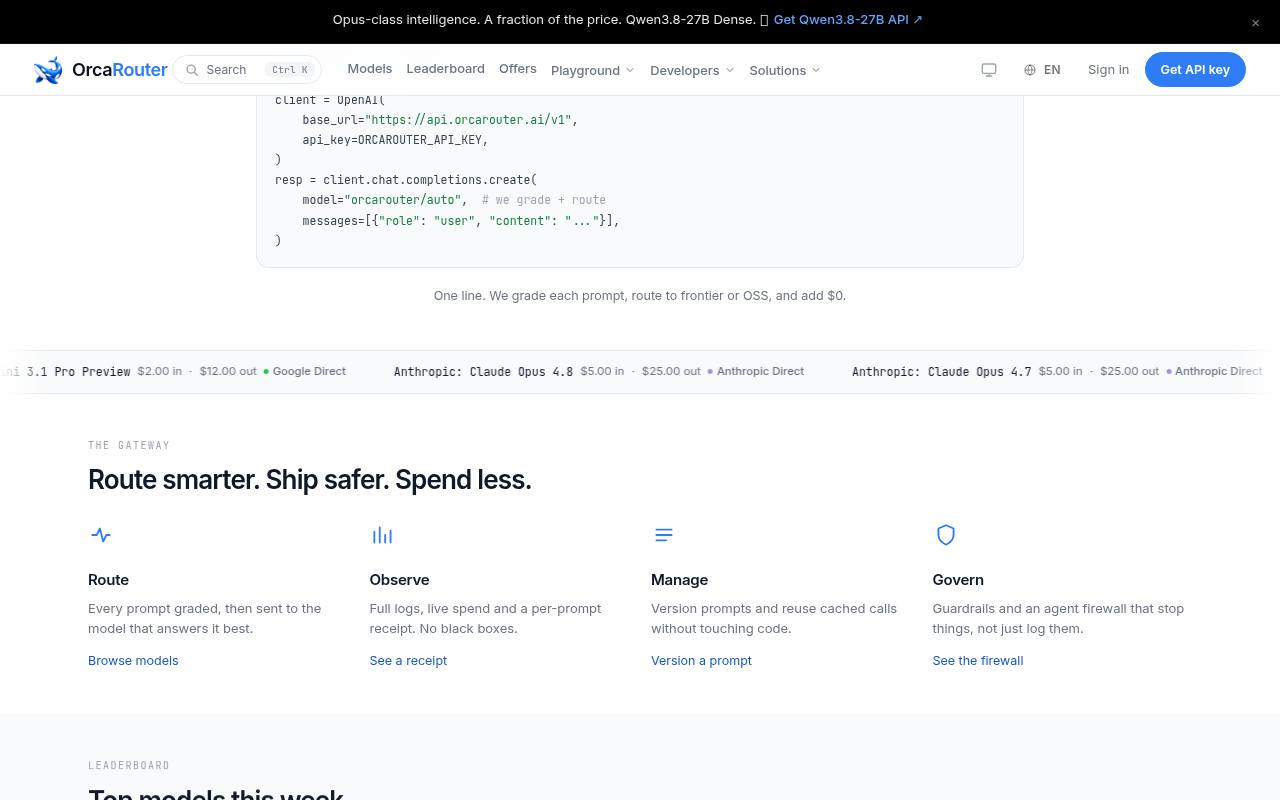Viewport: 1280px width, 800px height.
Task: Click the OrcaRouter brand name
Action: click(120, 70)
